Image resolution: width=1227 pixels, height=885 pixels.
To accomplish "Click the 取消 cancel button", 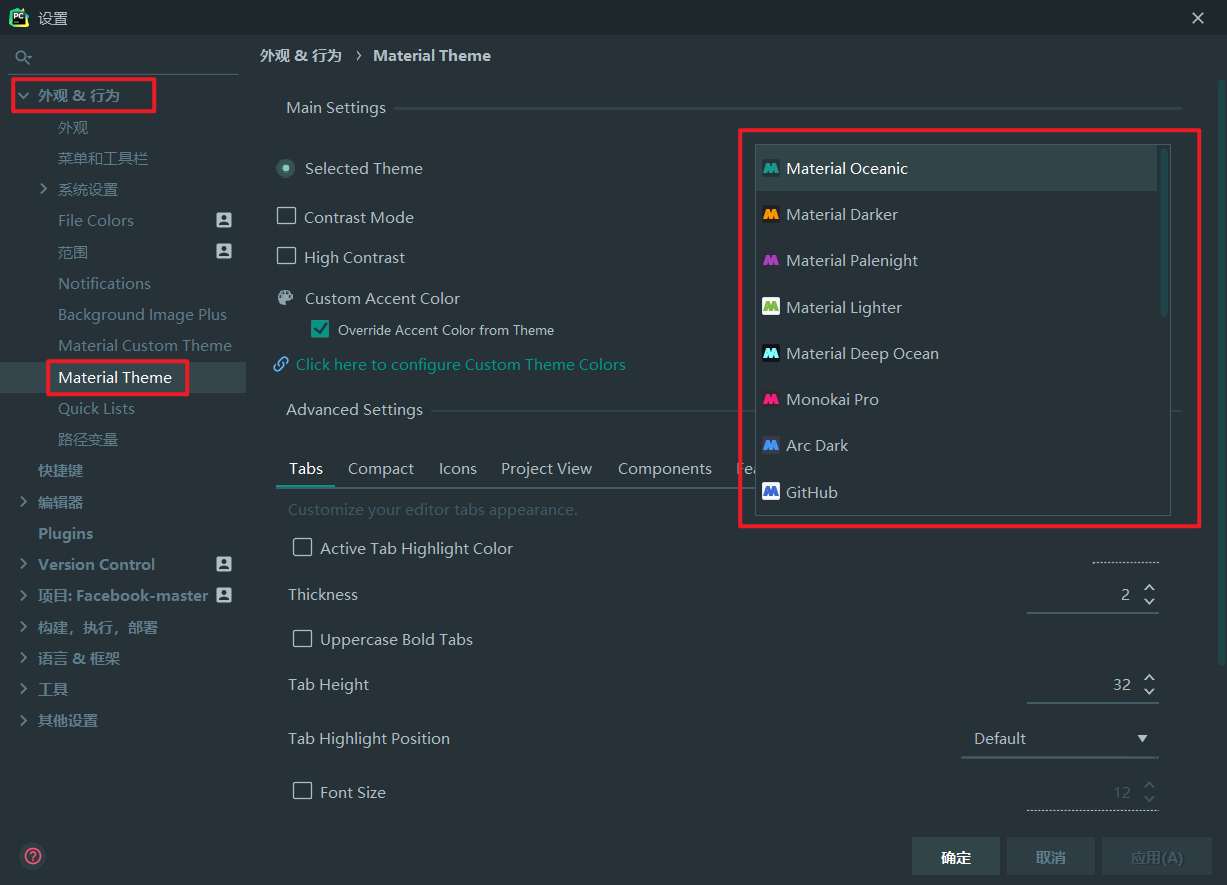I will 1051,857.
